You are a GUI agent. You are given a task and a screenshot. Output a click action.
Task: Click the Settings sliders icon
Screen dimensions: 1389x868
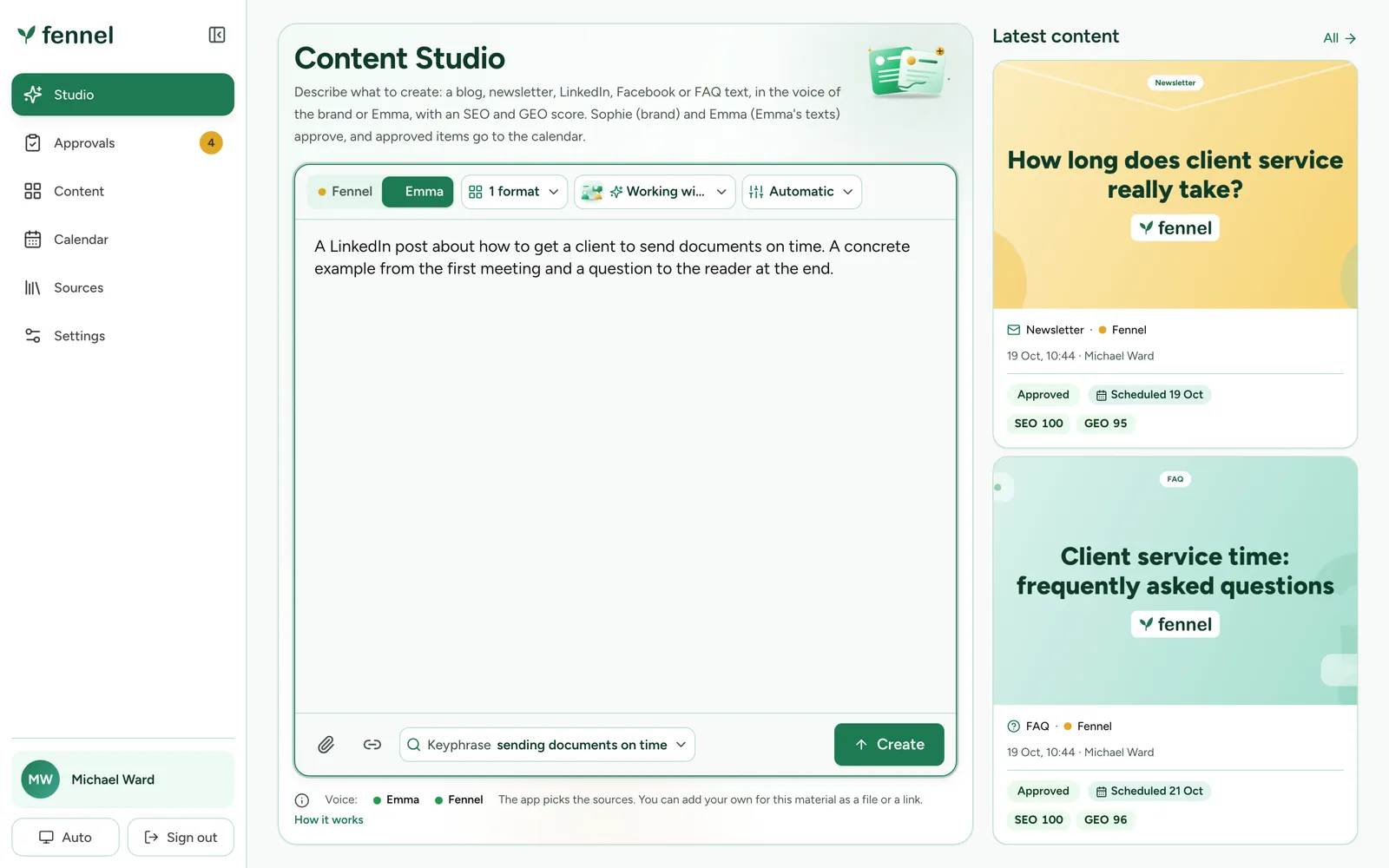tap(33, 336)
